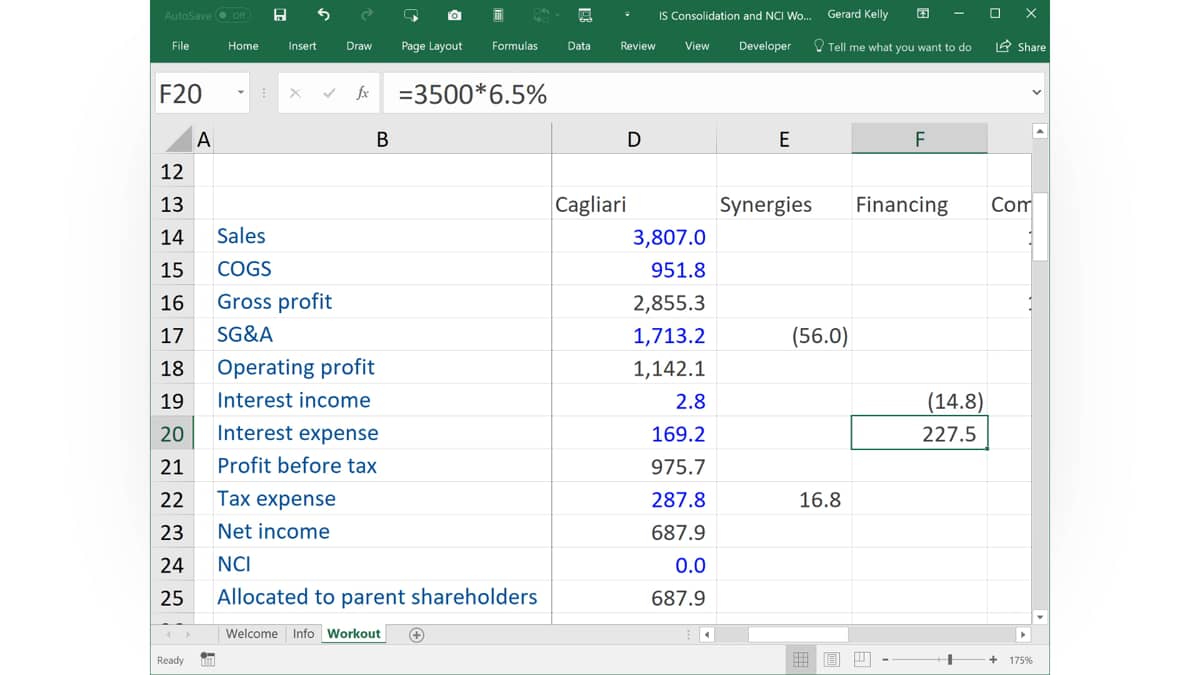Select the Sales label cell

382,237
